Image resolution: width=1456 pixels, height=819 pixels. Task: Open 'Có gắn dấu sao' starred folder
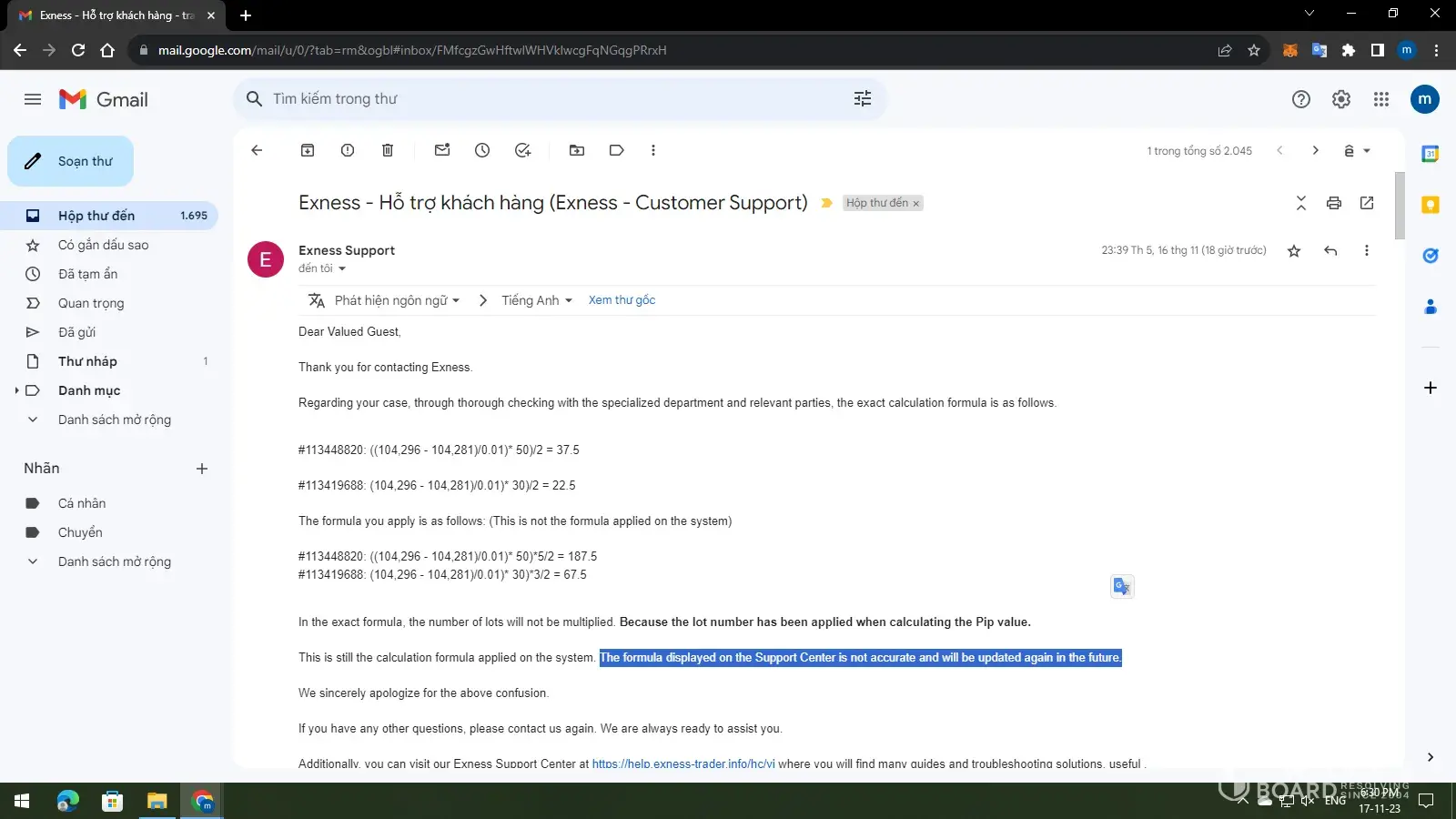pos(109,245)
